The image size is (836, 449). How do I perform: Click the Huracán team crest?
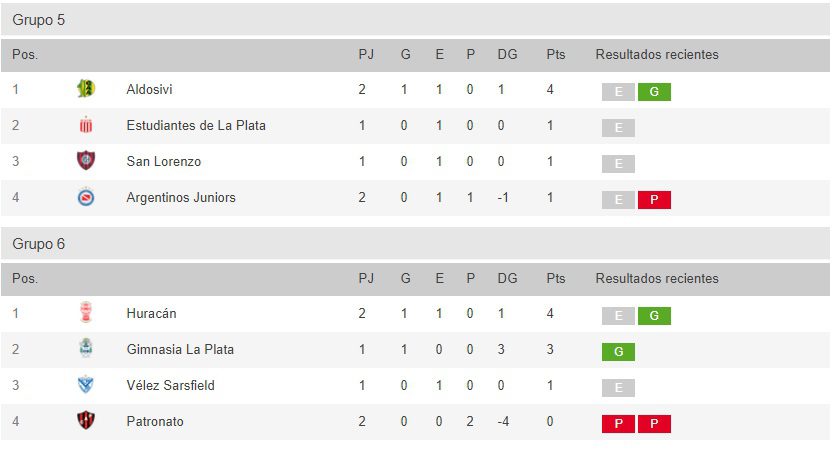(x=86, y=313)
